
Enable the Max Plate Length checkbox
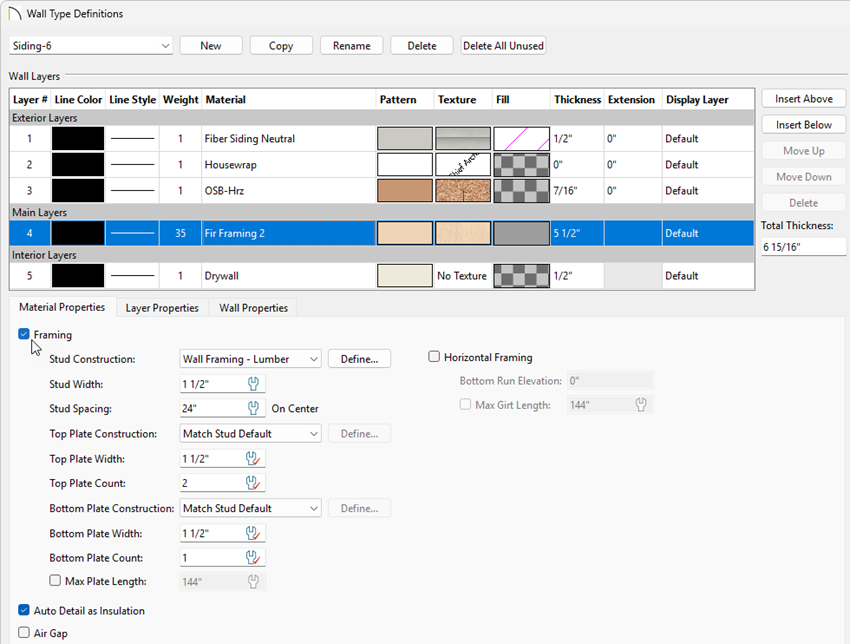pyautogui.click(x=55, y=581)
